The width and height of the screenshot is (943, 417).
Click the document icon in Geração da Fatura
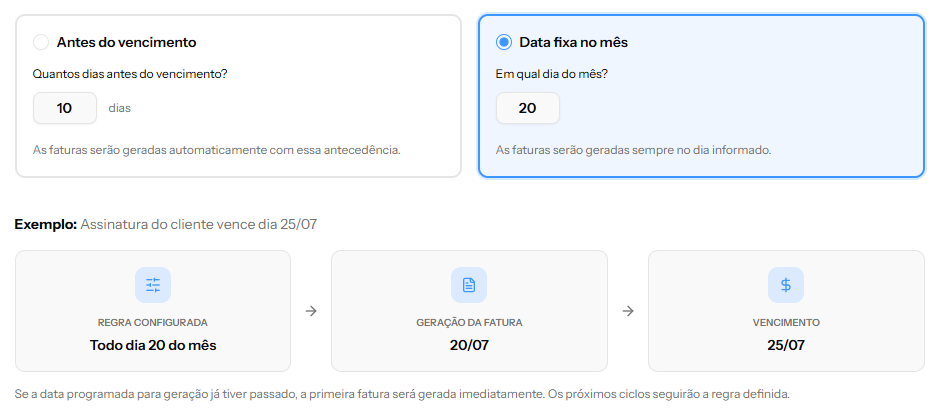[469, 285]
